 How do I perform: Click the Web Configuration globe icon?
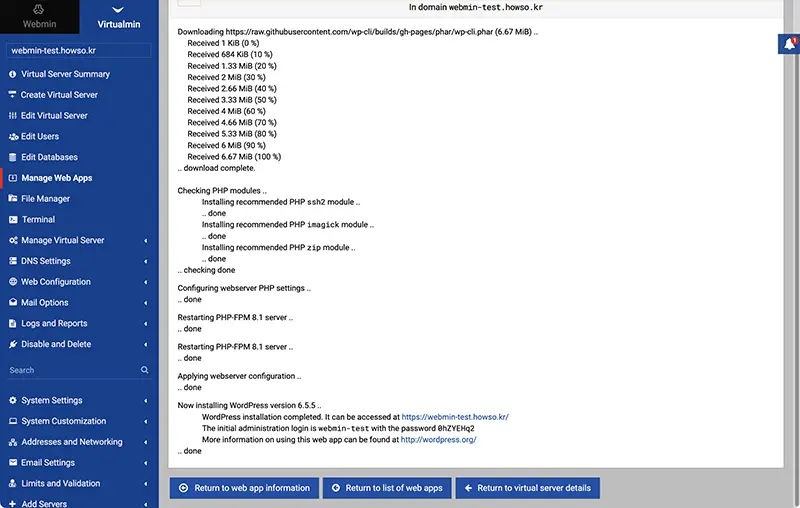click(x=13, y=282)
